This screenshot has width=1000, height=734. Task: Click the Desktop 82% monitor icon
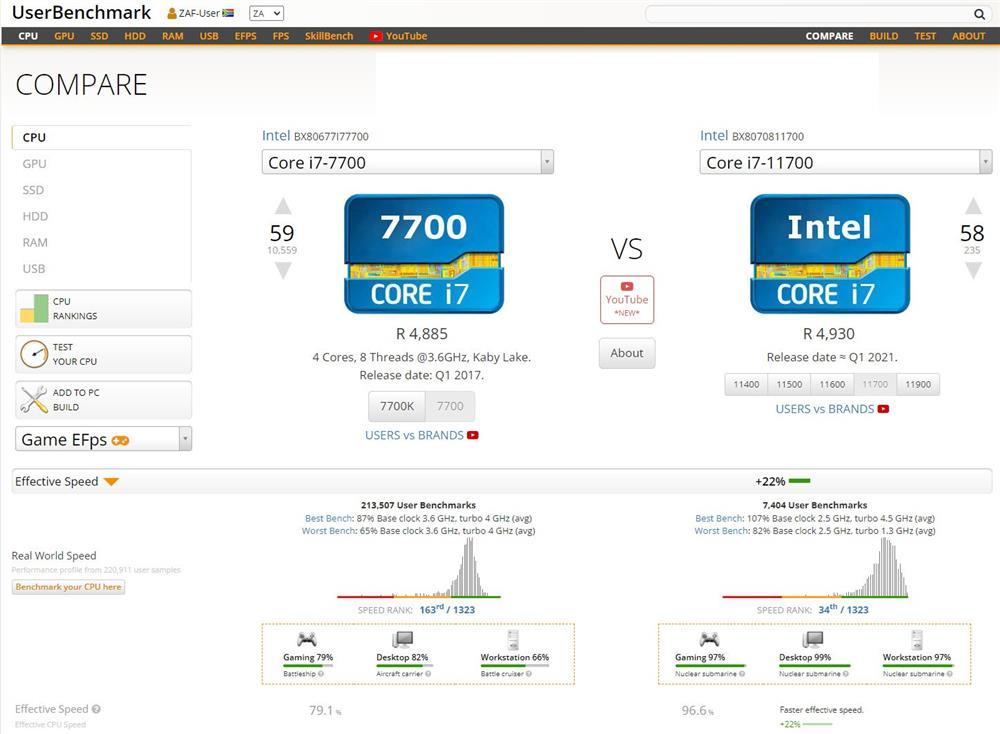click(x=402, y=639)
